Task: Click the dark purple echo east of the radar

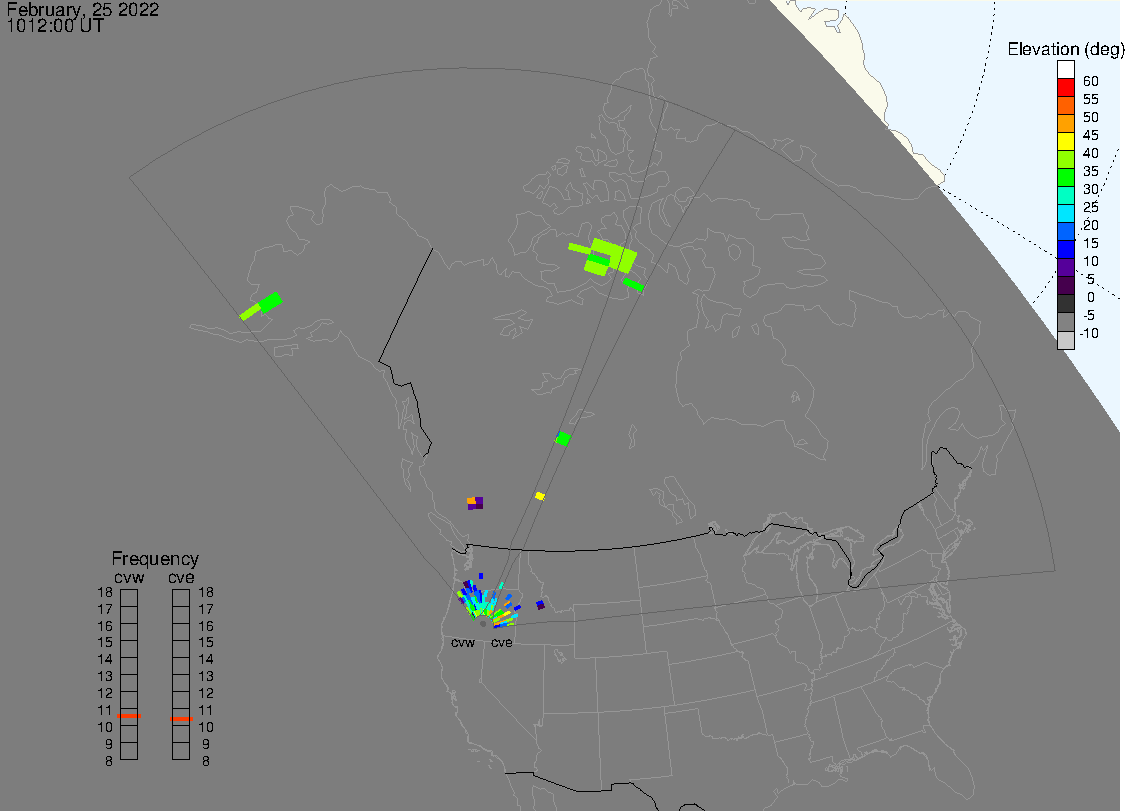Action: [x=540, y=605]
